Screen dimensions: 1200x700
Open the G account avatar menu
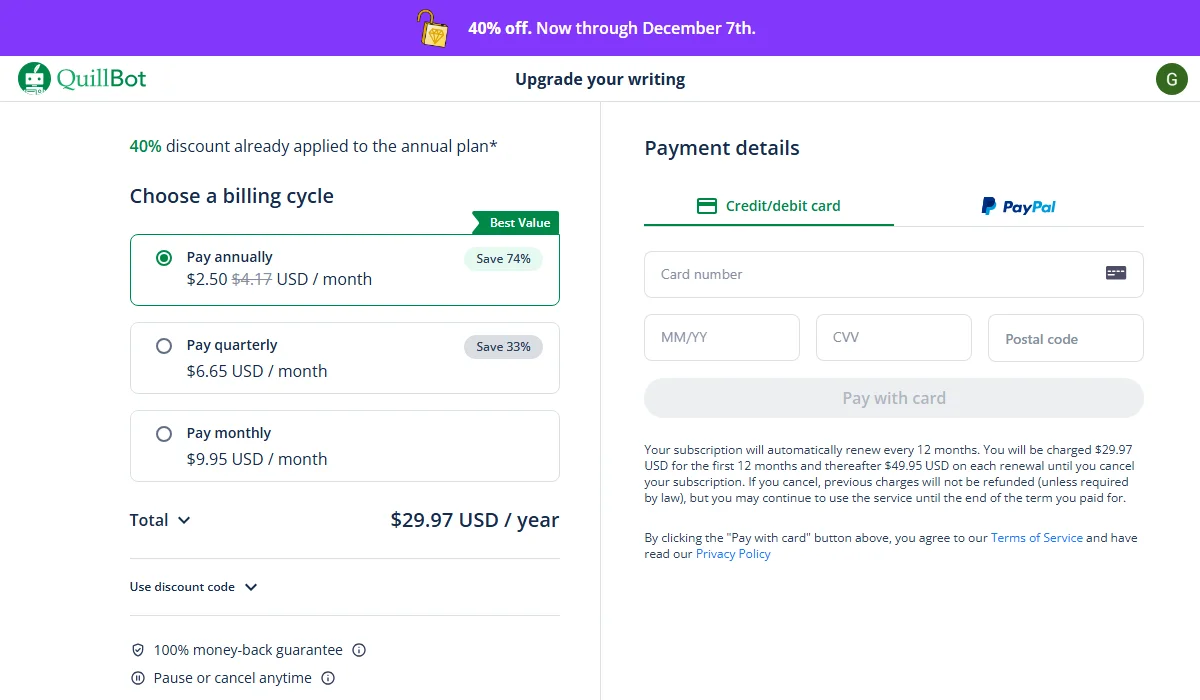(1171, 78)
